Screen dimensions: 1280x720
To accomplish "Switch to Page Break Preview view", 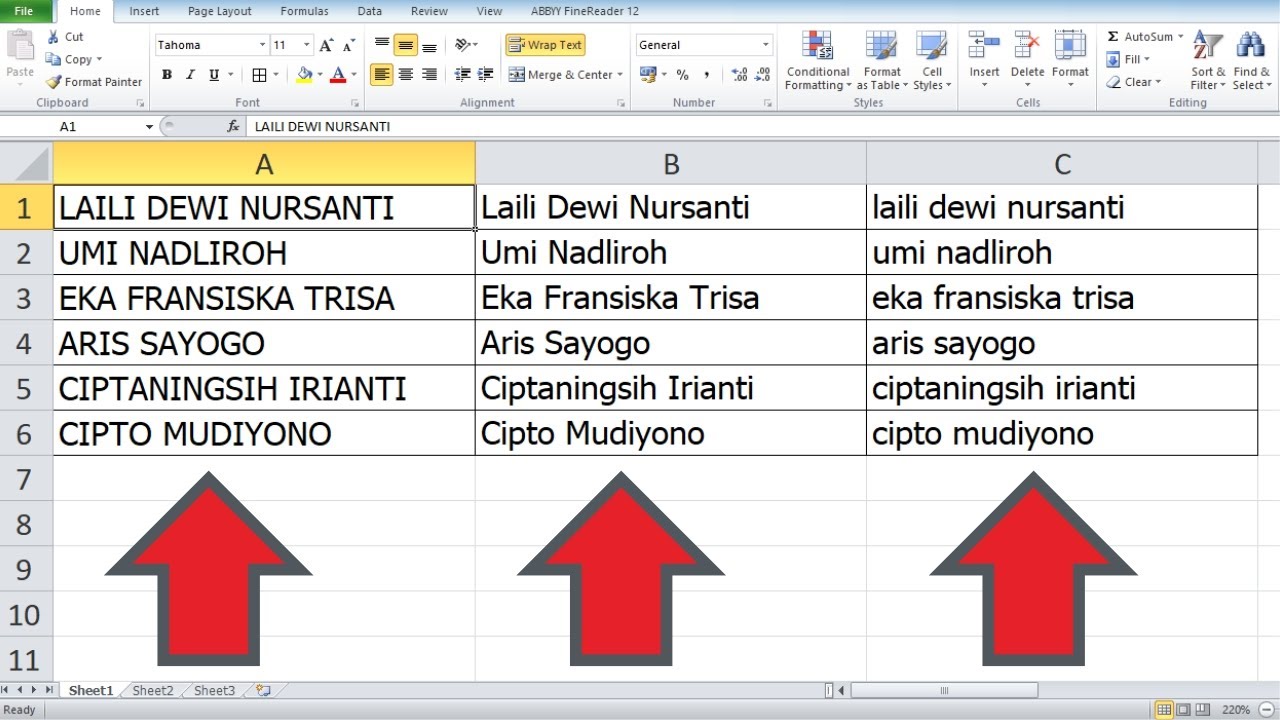I will point(1201,710).
